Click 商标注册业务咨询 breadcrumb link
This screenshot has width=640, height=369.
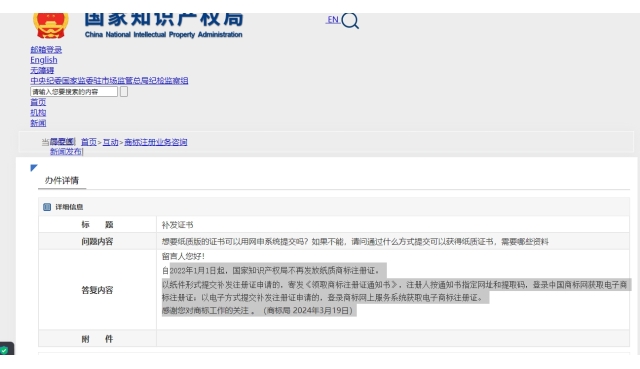(156, 142)
